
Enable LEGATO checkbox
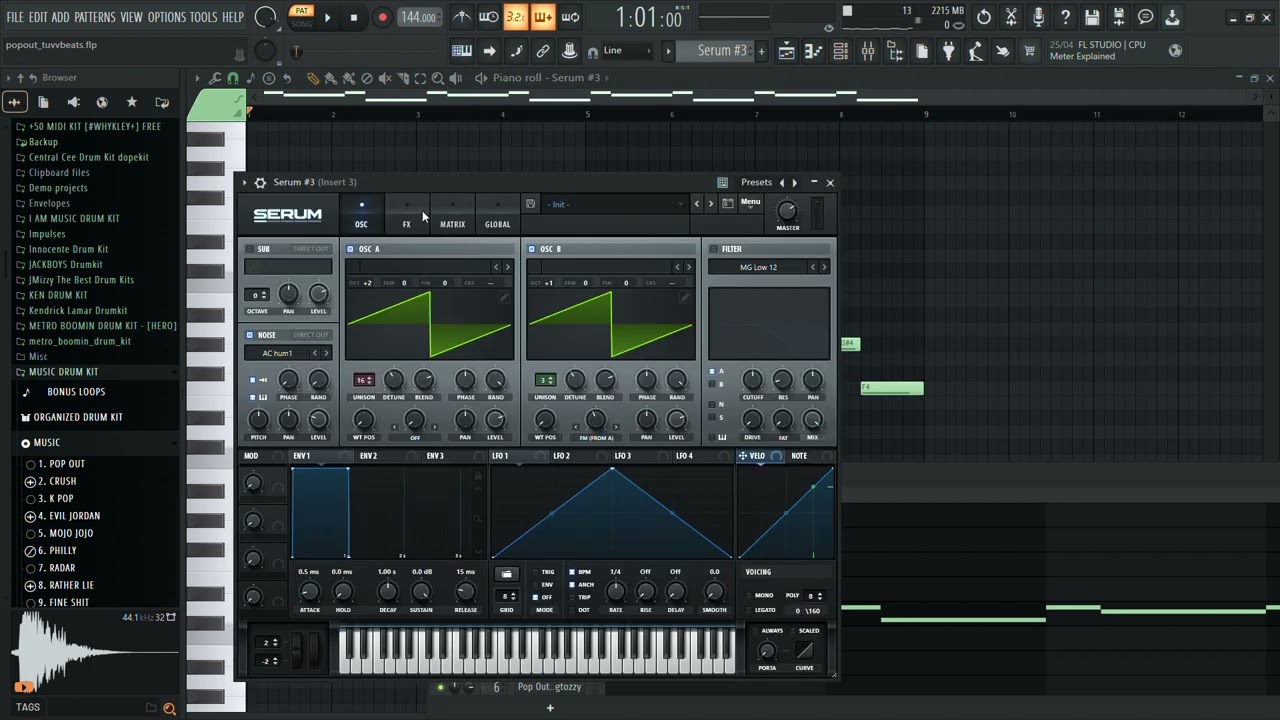750,610
